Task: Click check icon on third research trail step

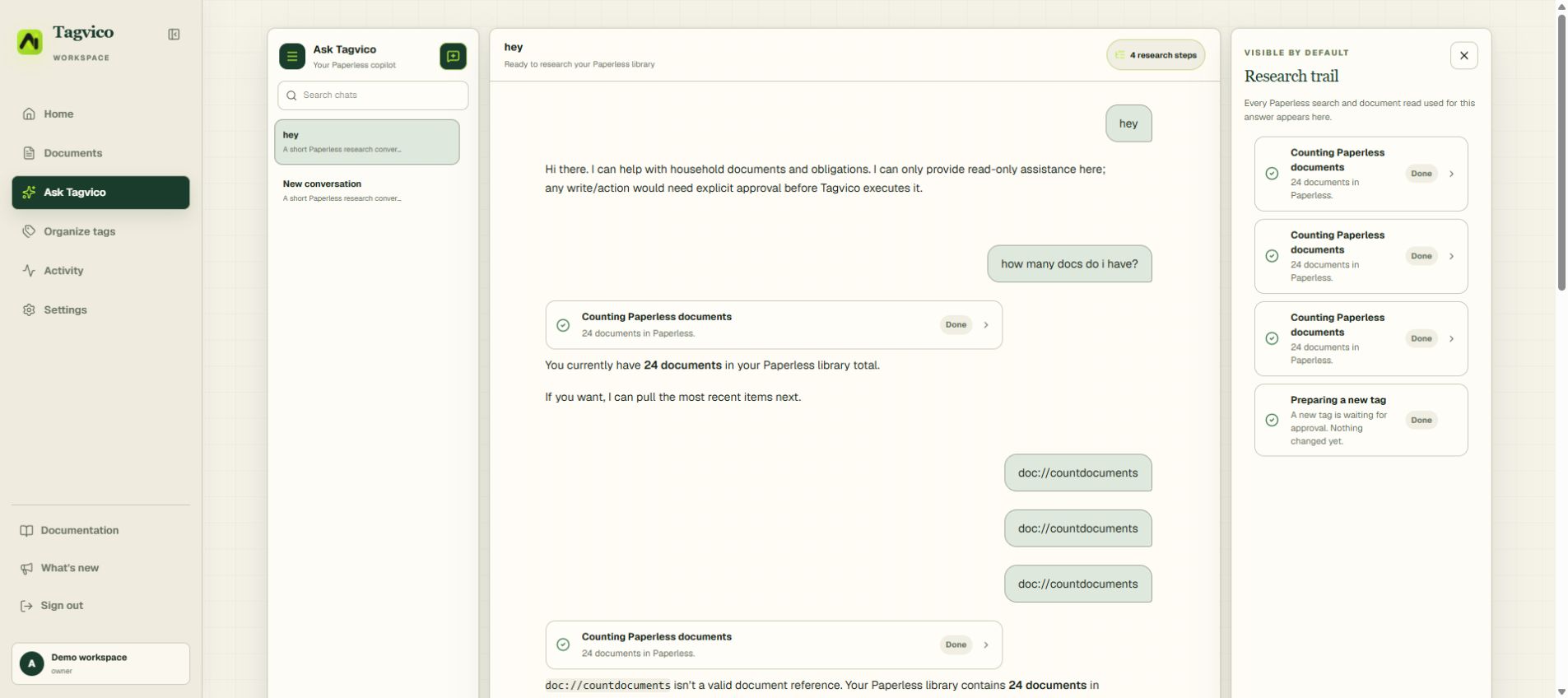Action: tap(1272, 338)
